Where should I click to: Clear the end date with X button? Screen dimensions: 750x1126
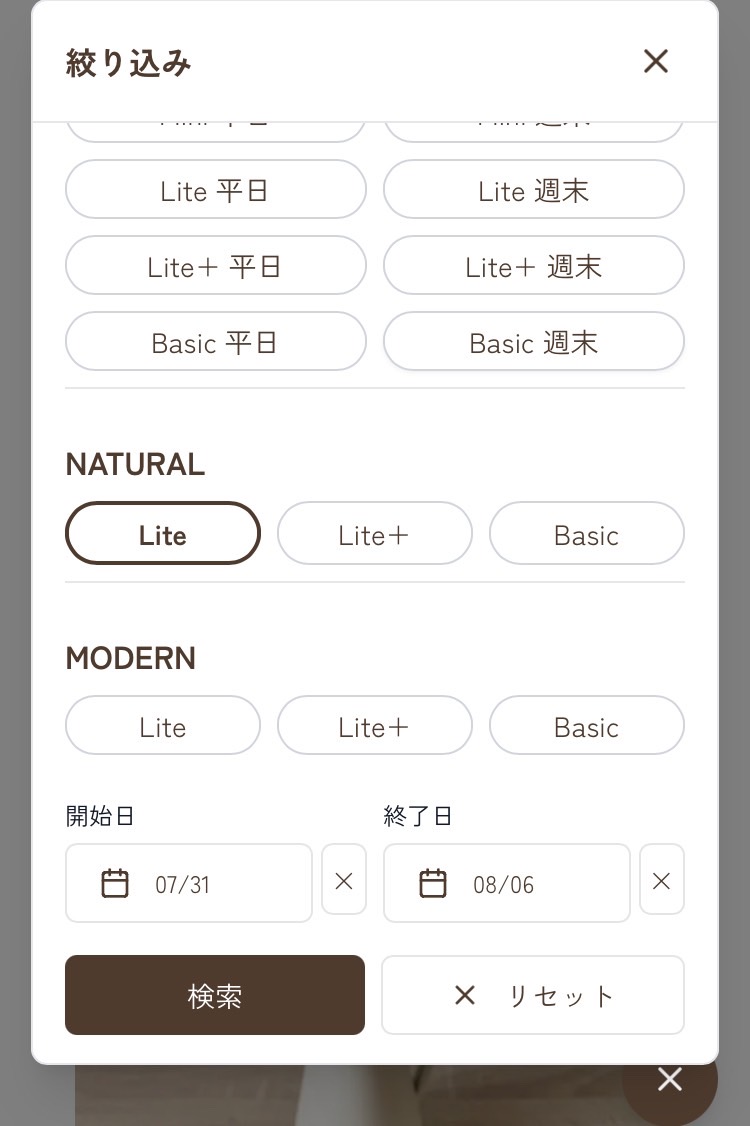[661, 880]
